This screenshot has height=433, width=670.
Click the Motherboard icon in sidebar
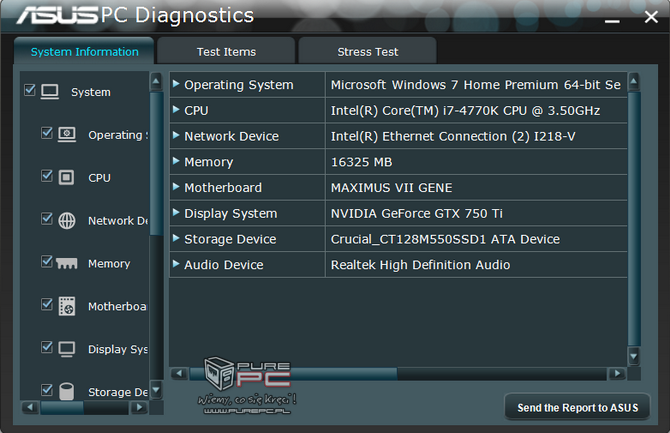pos(67,306)
